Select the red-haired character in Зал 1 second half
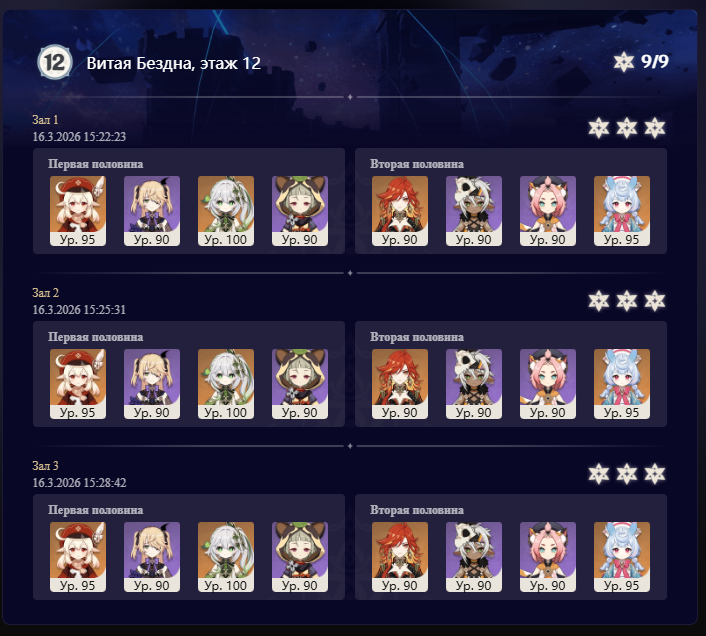Image resolution: width=706 pixels, height=636 pixels. pyautogui.click(x=400, y=211)
